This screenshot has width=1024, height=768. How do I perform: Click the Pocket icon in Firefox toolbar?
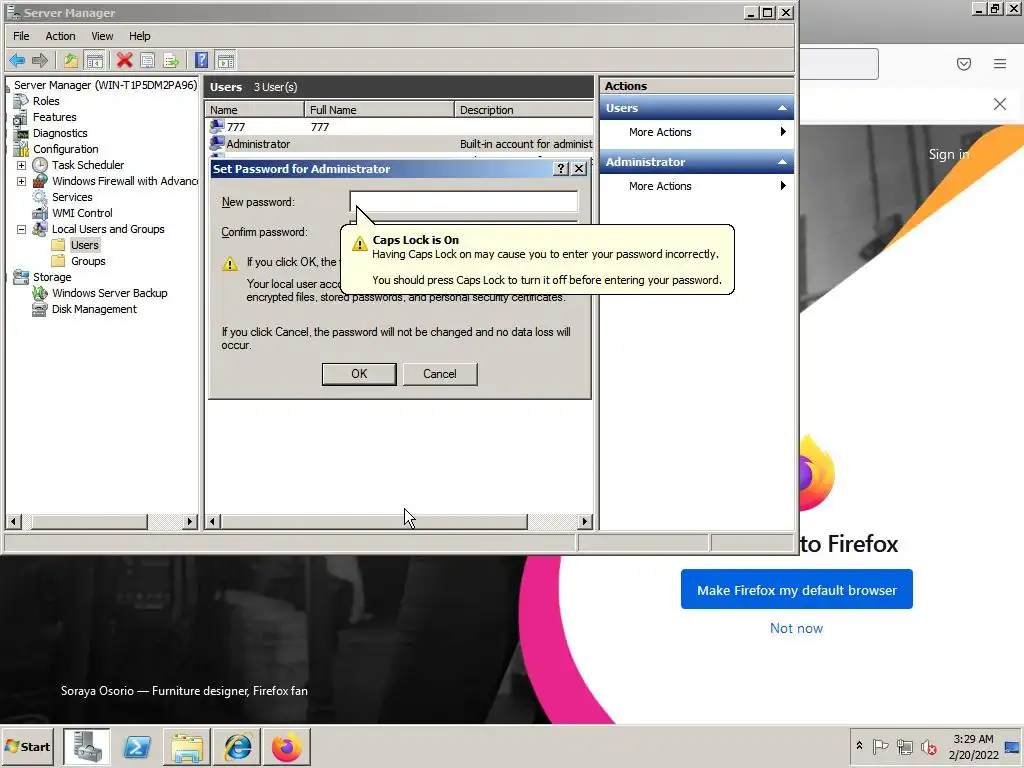[x=964, y=63]
